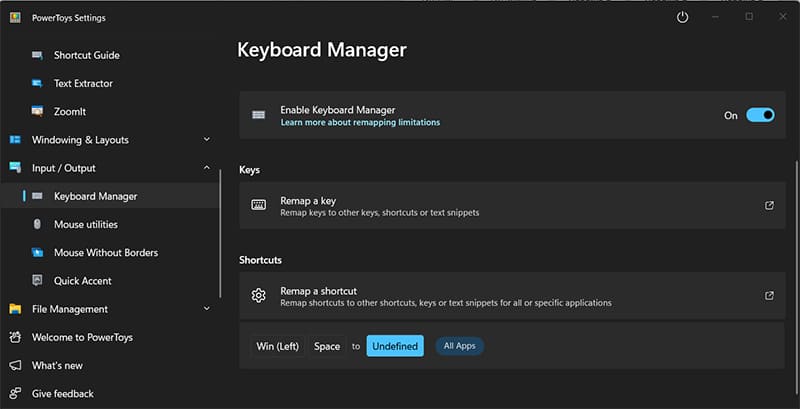Expand the Windowing & Layouts section
This screenshot has height=409, width=800.
pos(206,139)
